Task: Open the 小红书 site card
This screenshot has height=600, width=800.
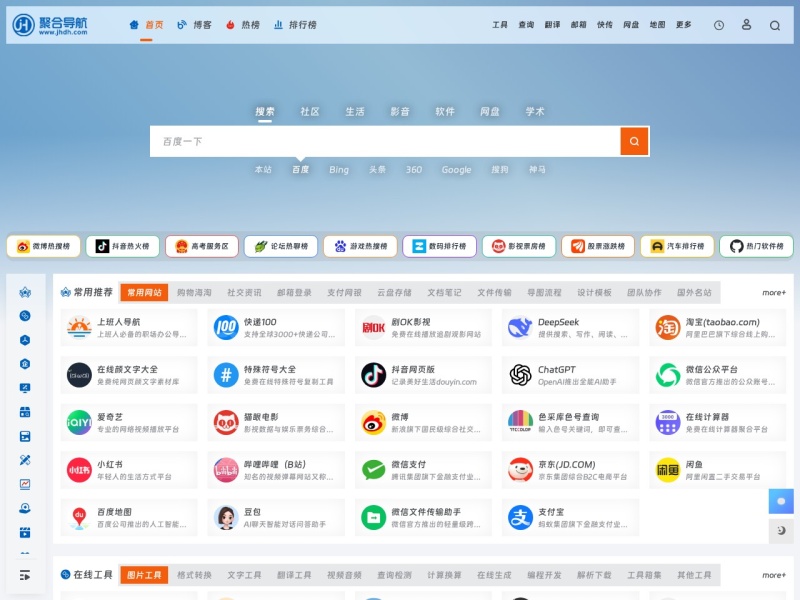Action: pyautogui.click(x=129, y=470)
